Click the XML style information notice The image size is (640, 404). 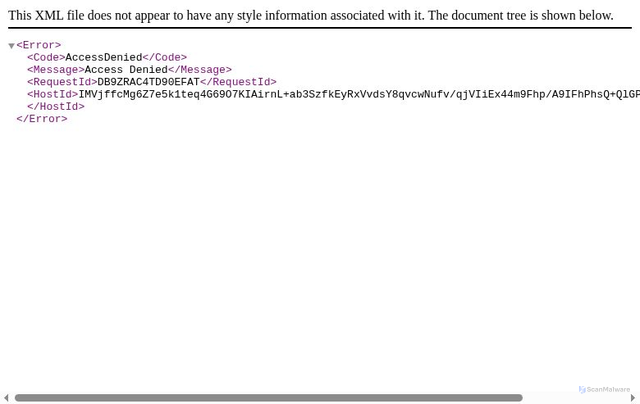pyautogui.click(x=311, y=16)
